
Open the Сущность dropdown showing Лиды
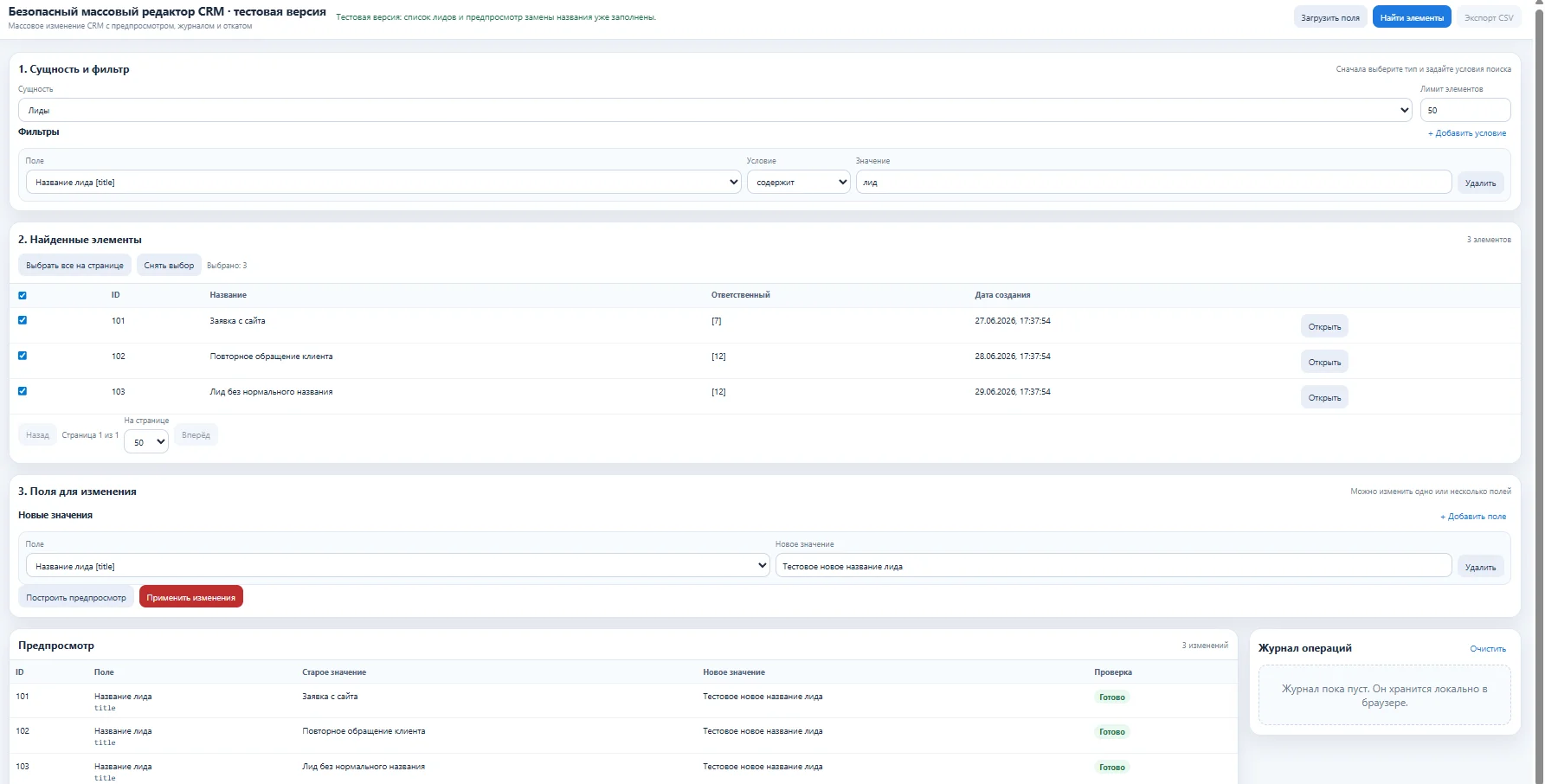click(x=715, y=110)
